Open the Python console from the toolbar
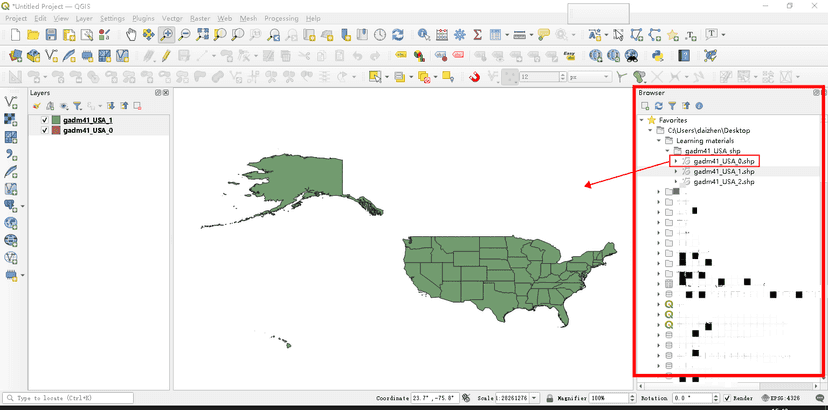 click(659, 56)
